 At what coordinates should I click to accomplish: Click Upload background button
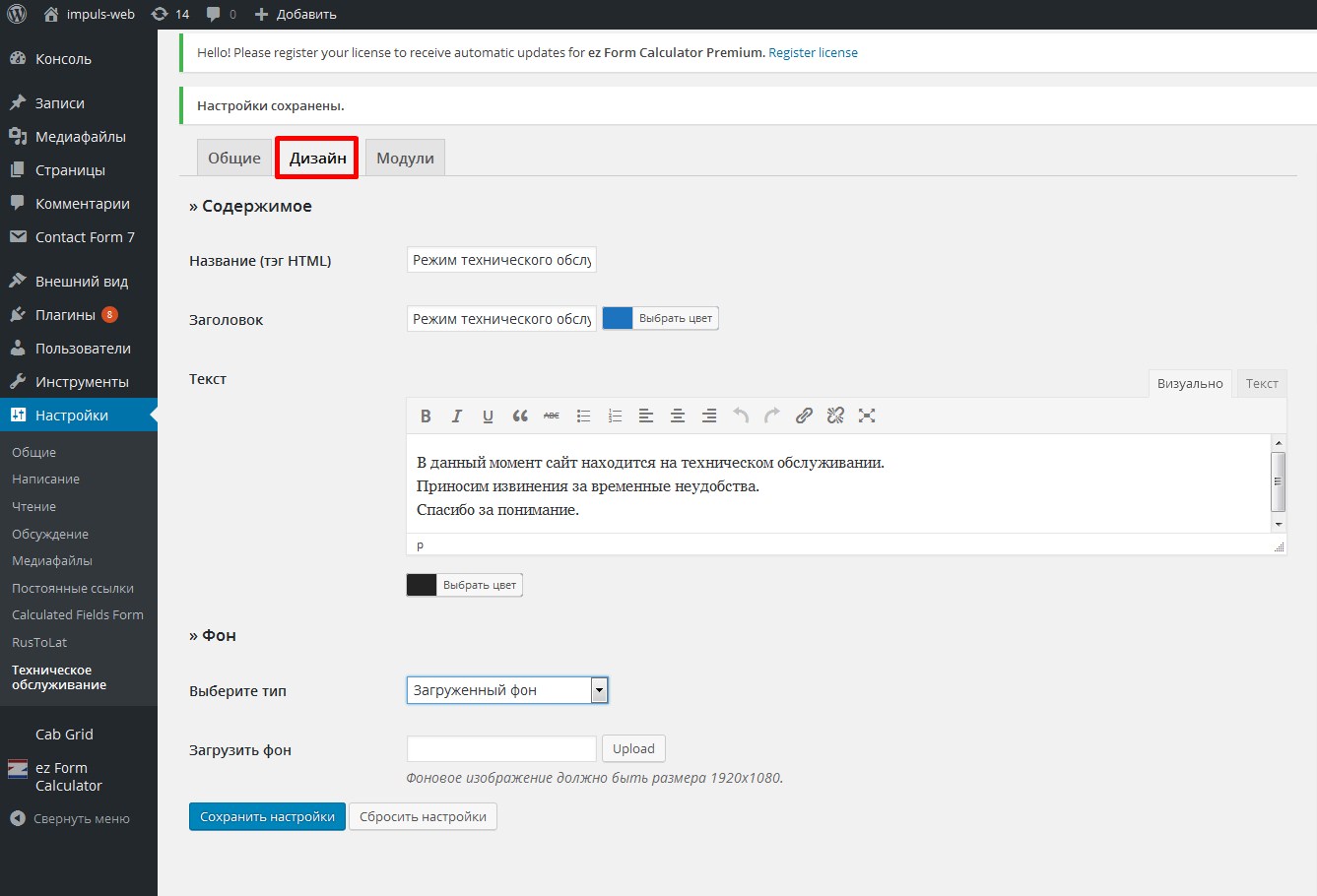pos(633,748)
